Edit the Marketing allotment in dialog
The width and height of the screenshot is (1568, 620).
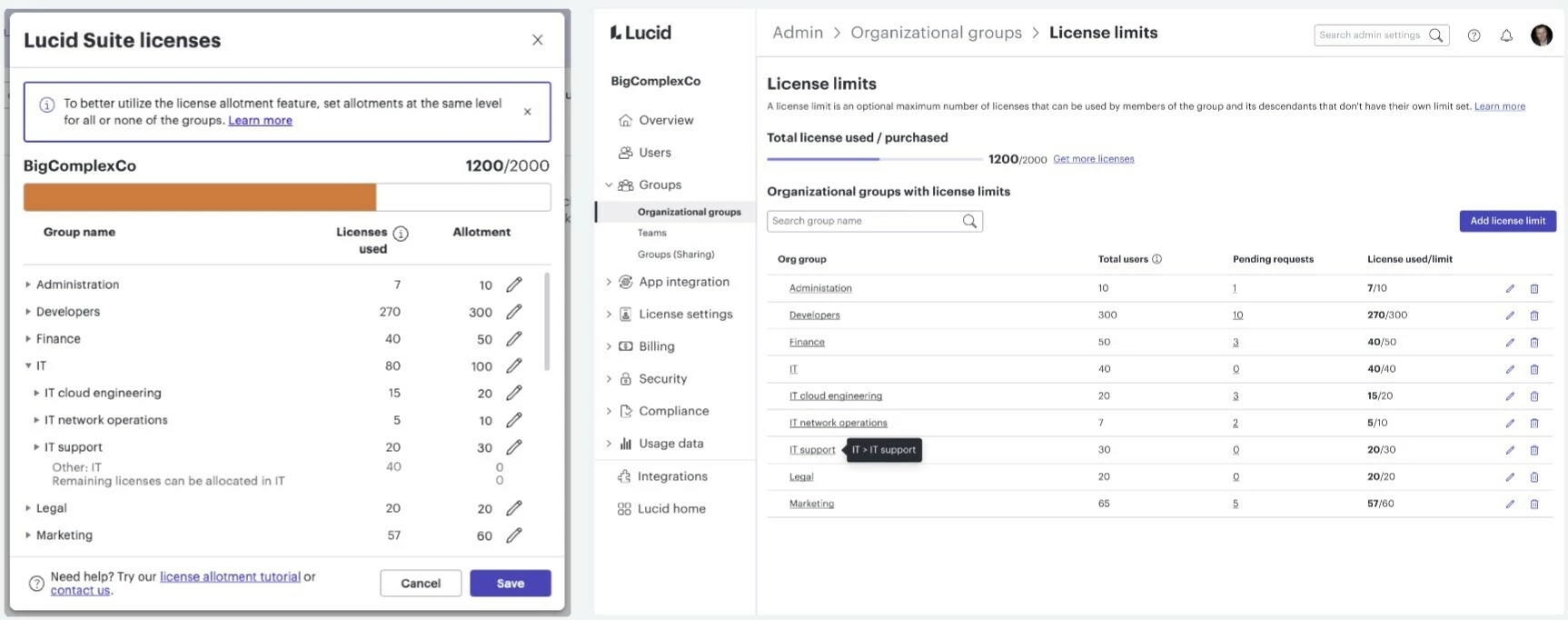pos(514,535)
